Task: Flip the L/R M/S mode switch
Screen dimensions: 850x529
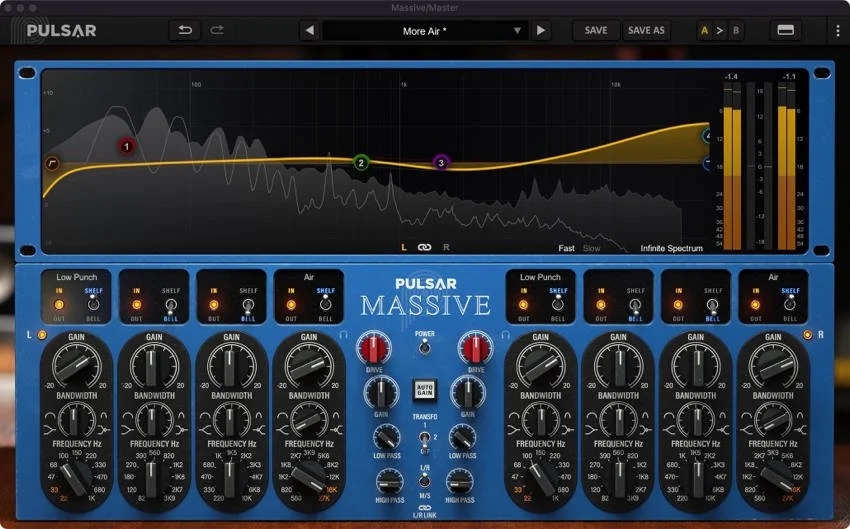Action: tap(424, 480)
